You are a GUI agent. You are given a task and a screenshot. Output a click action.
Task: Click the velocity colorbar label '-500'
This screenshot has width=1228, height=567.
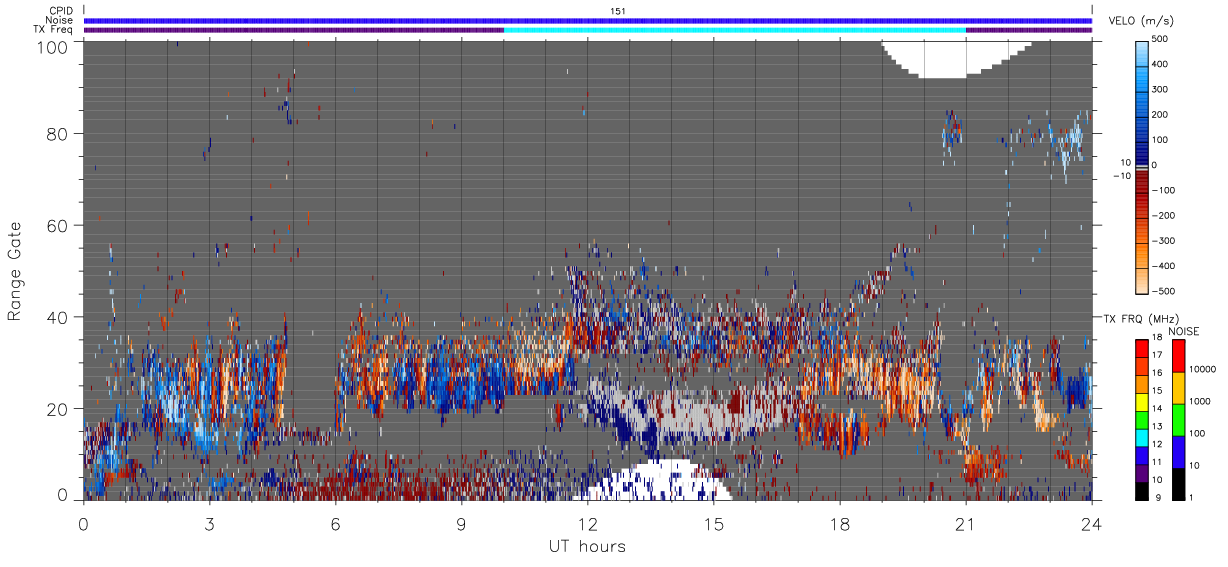1163,291
